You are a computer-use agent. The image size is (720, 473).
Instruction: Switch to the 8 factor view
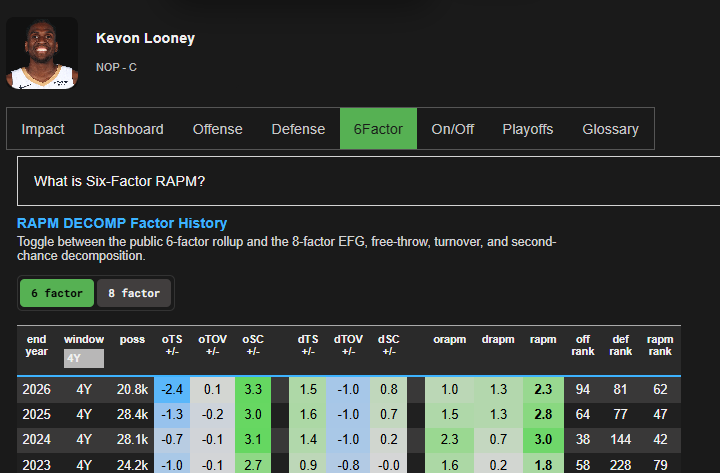[134, 293]
